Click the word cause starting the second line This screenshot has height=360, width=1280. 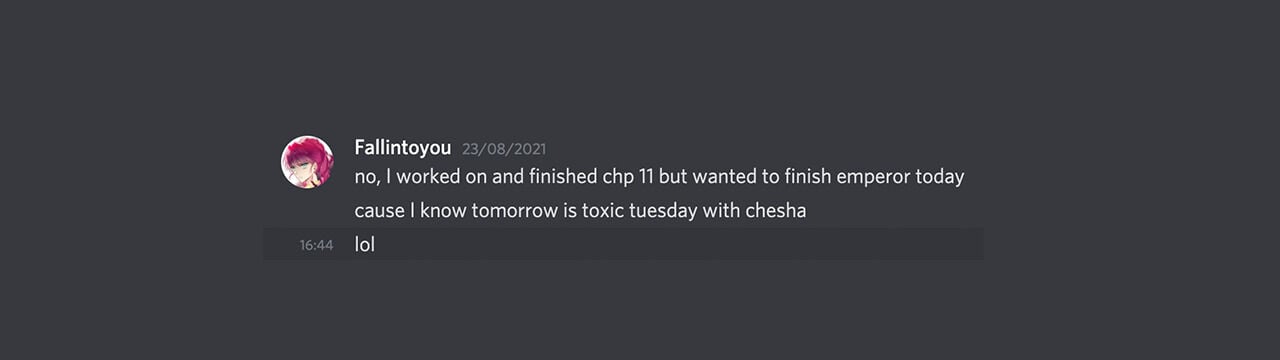coord(377,211)
